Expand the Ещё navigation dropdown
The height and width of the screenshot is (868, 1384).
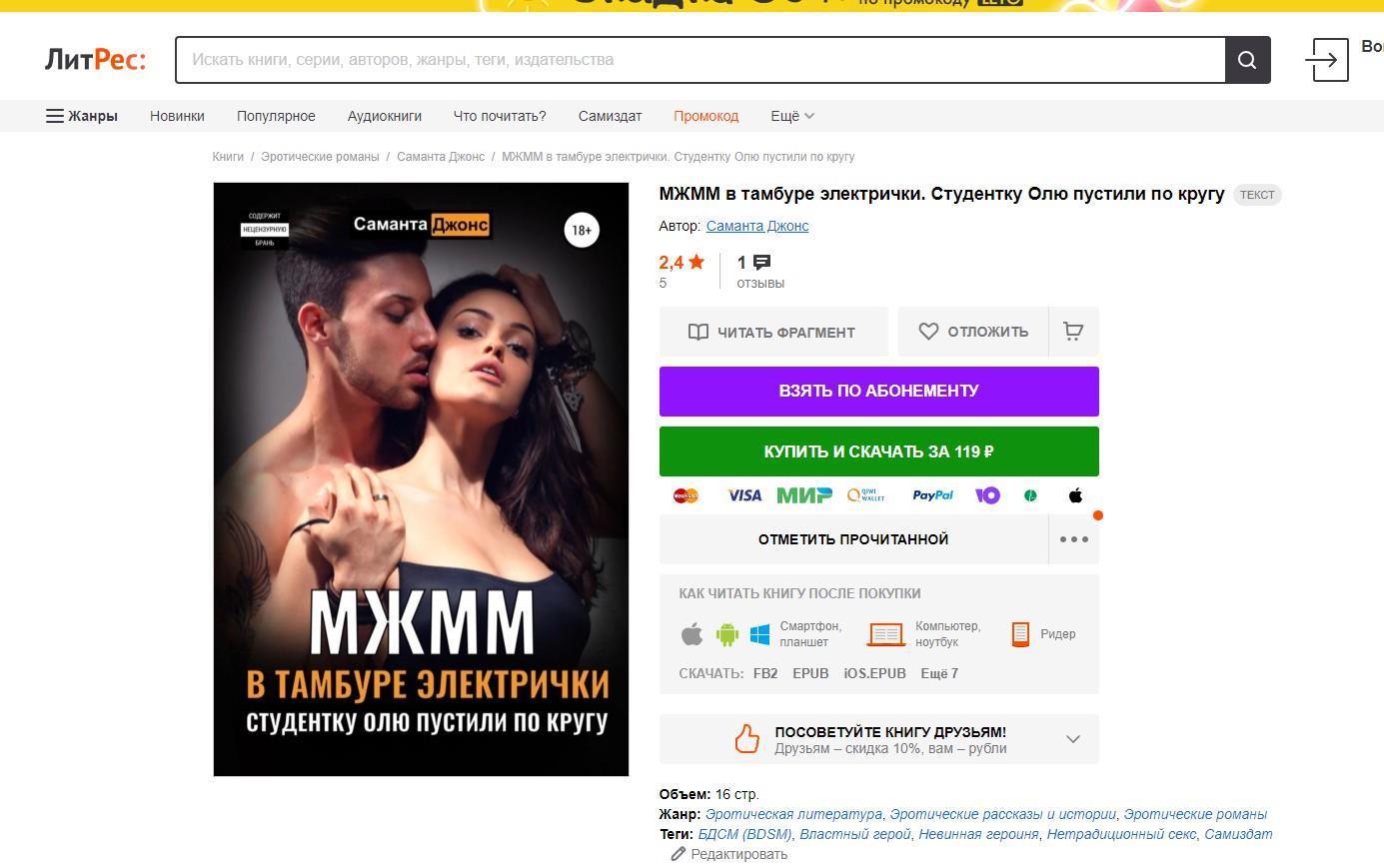(792, 116)
